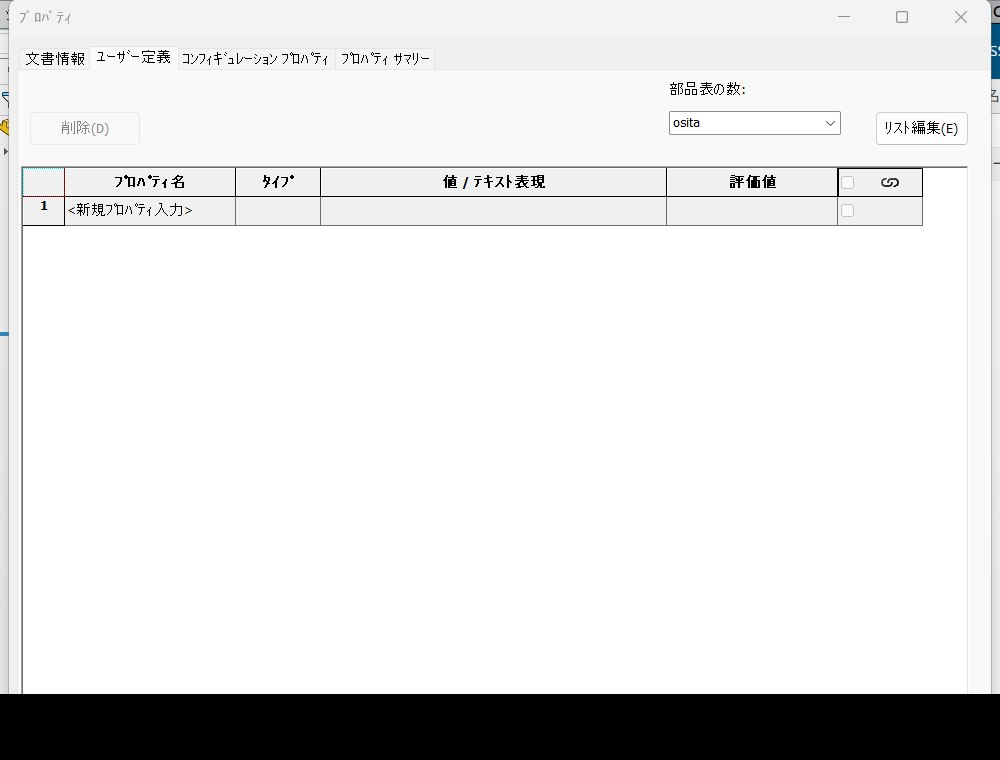Click the <新規プロパティ入力> cell
The width and height of the screenshot is (1000, 760).
click(x=150, y=210)
